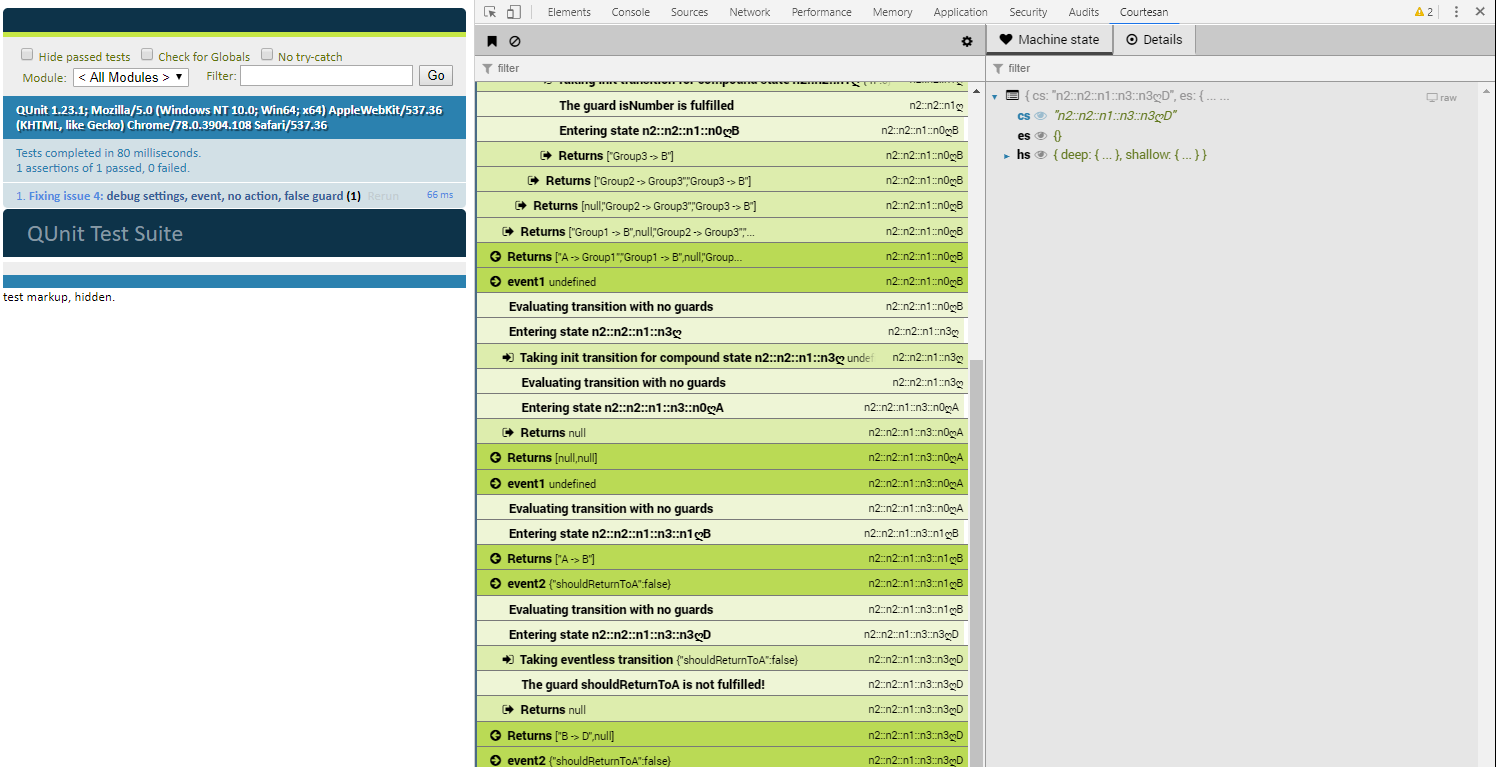Enable the Hide passed tests checkbox
This screenshot has height=767, width=1496.
pyautogui.click(x=26, y=54)
